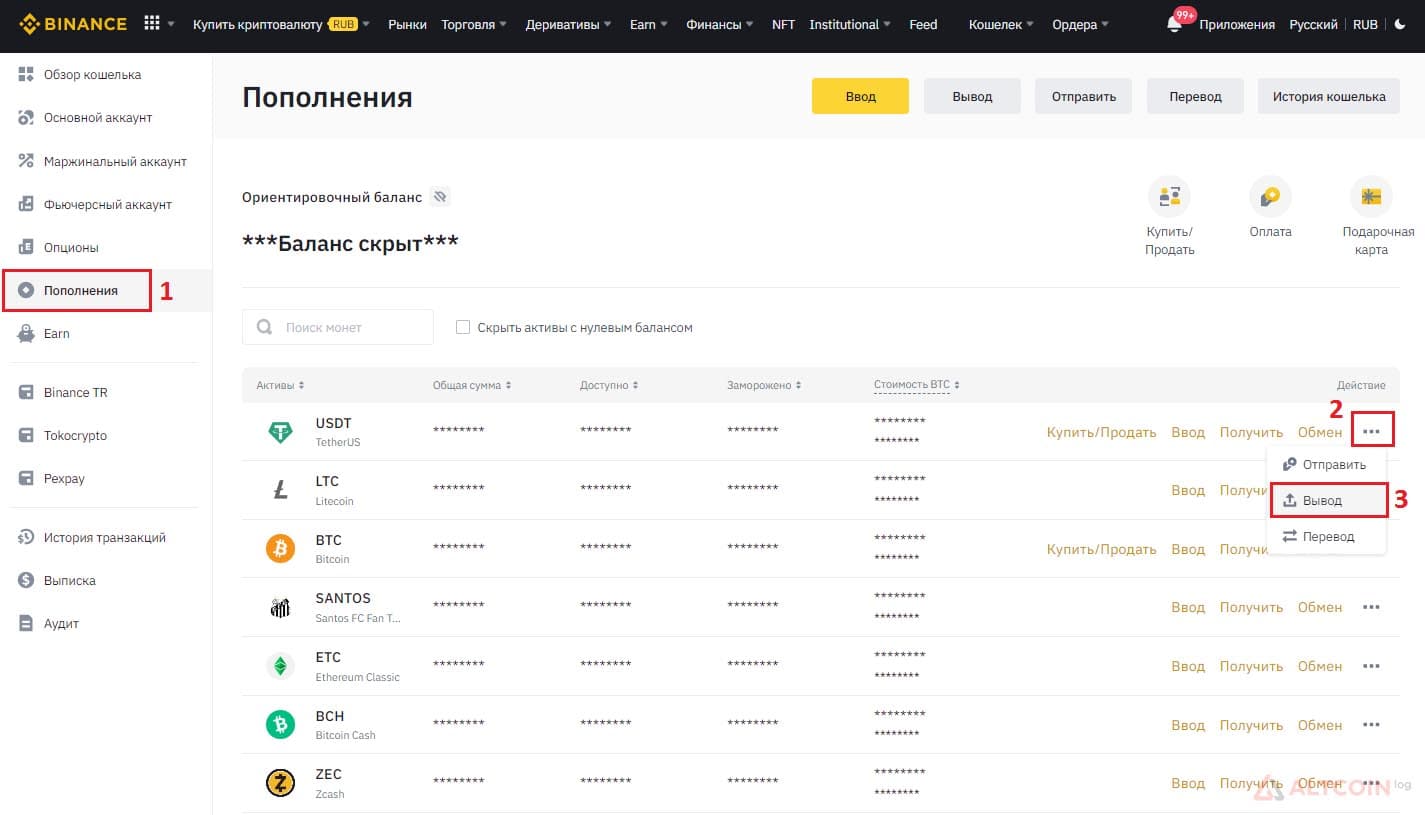Image resolution: width=1425 pixels, height=815 pixels.
Task: Click the SANTOS fan token icon
Action: [x=280, y=607]
